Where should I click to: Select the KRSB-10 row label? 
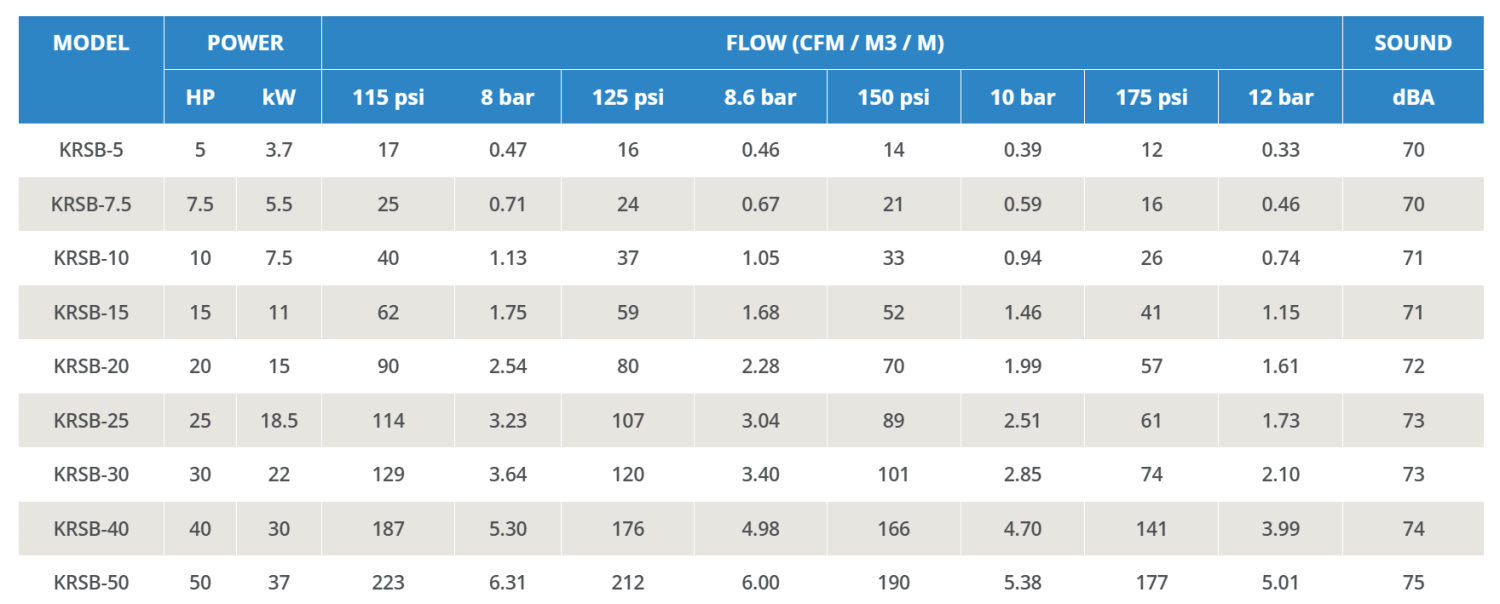point(91,258)
